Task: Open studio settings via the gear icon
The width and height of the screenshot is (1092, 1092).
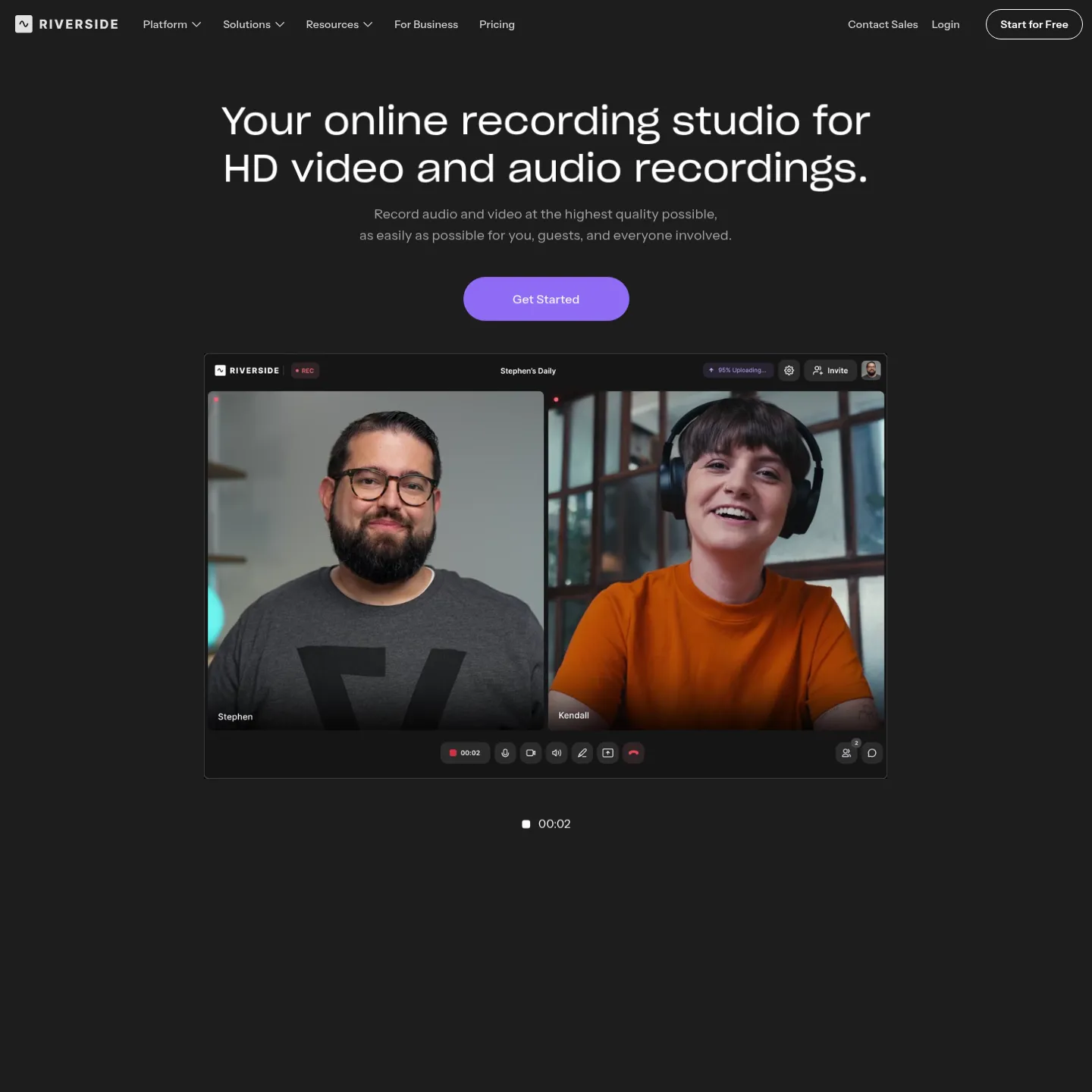Action: click(x=789, y=370)
